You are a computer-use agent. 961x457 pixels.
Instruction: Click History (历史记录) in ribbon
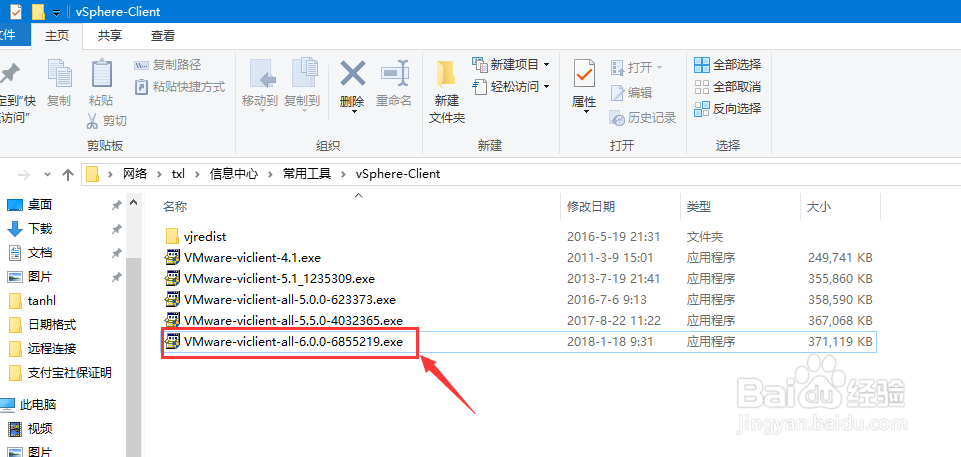point(643,118)
